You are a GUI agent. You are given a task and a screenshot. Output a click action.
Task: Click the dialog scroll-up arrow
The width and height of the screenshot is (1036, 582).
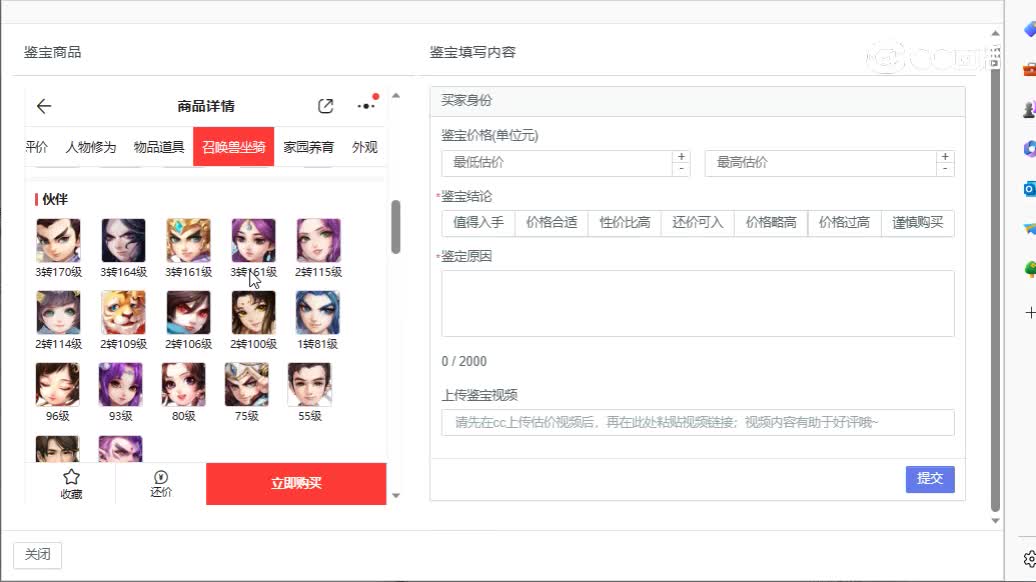[x=996, y=33]
